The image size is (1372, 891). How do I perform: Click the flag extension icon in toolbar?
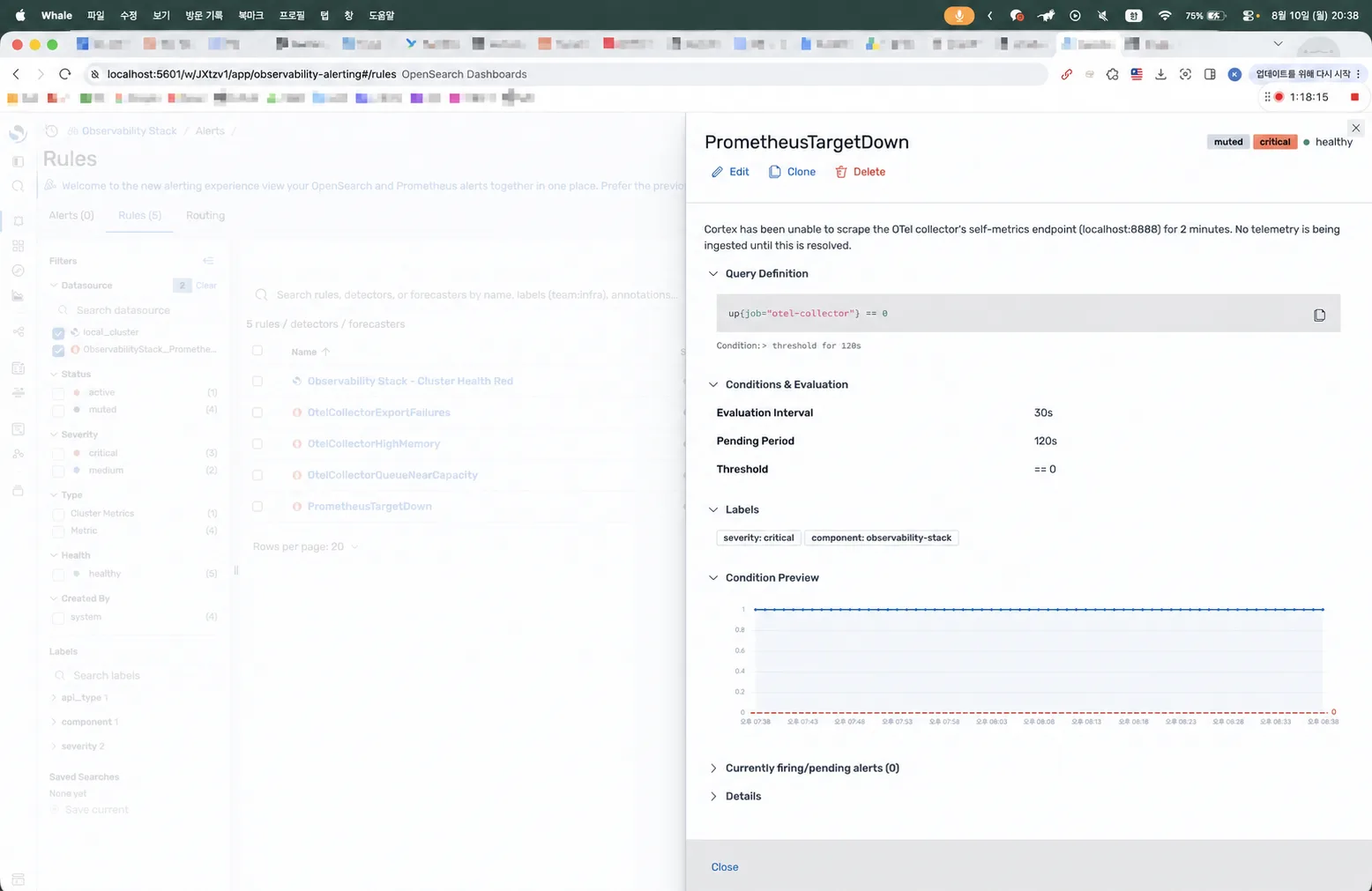coord(1137,74)
